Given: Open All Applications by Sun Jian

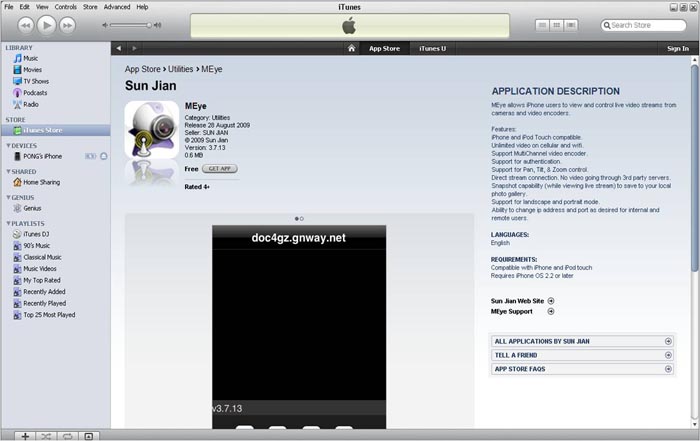Looking at the screenshot, I should [x=582, y=341].
